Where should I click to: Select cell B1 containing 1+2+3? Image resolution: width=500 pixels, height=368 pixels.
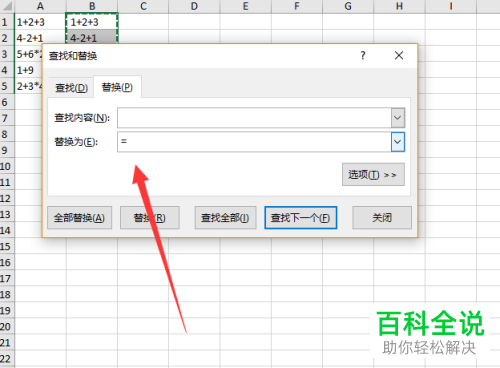point(92,22)
